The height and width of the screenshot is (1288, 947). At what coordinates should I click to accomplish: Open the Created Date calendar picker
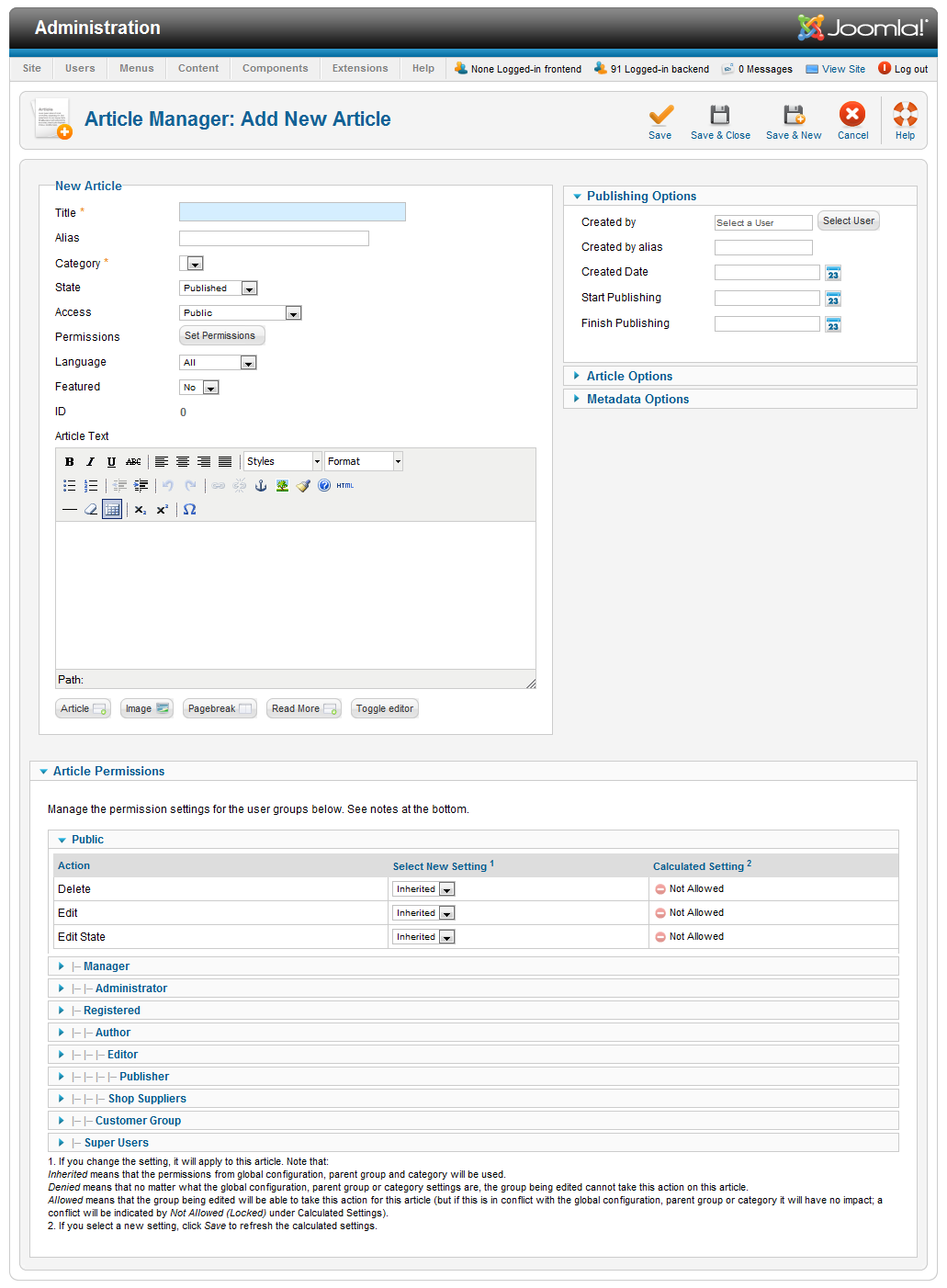833,274
